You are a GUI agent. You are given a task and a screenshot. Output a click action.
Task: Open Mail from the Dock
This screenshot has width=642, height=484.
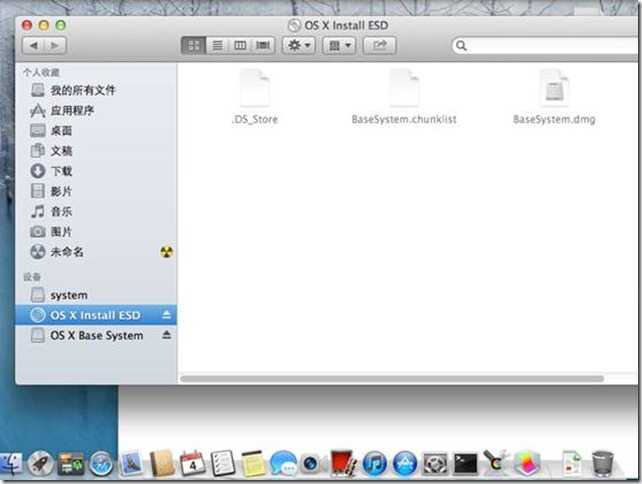pos(131,464)
